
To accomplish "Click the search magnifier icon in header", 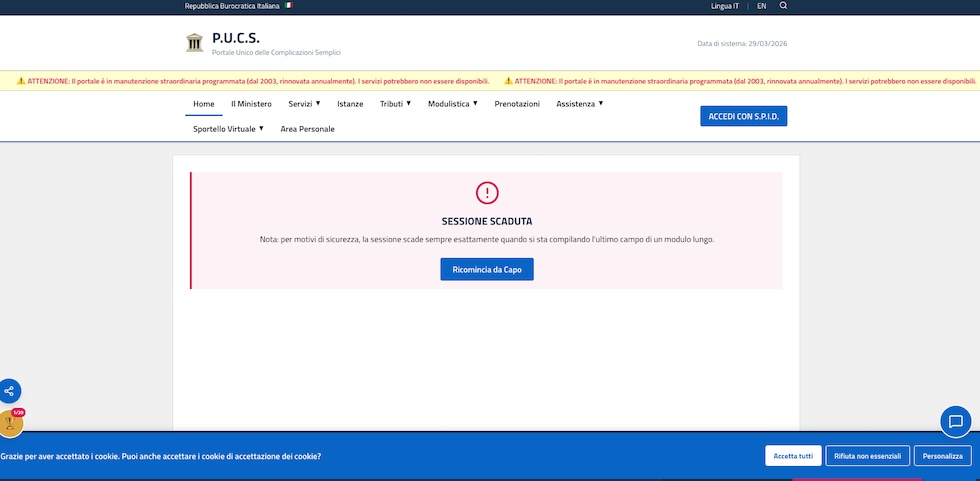I will click(783, 6).
